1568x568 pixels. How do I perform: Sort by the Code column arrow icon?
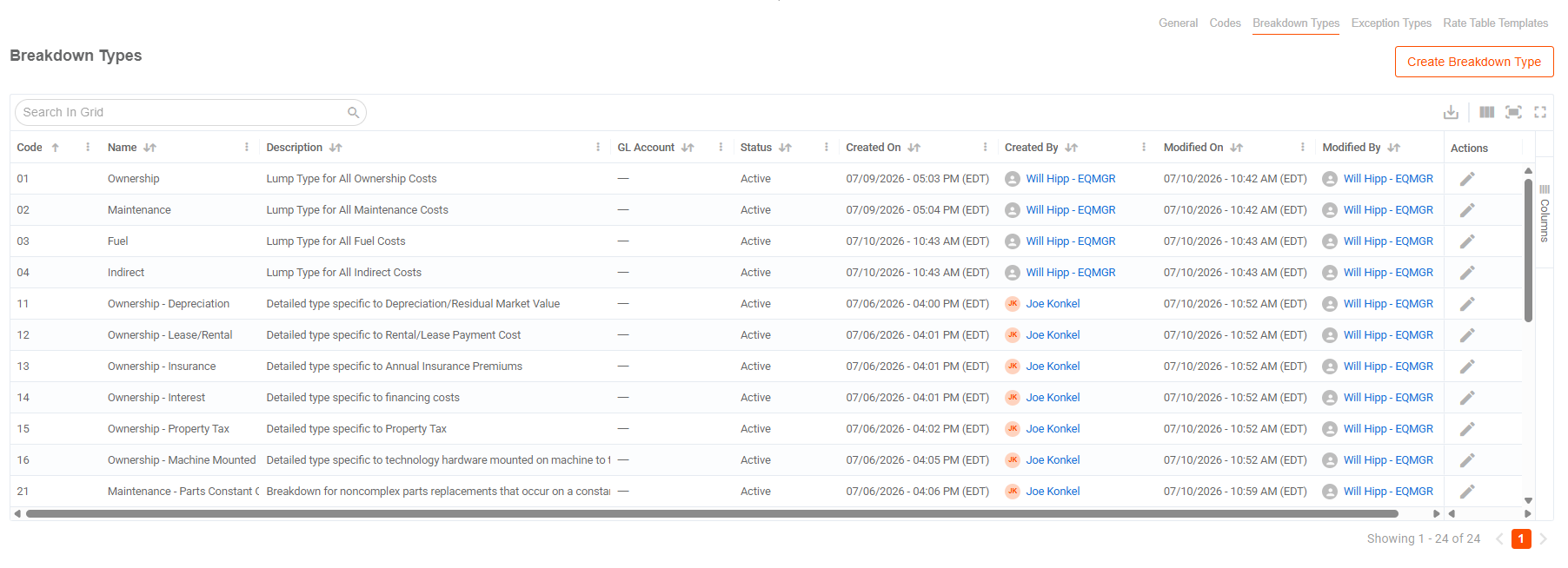[56, 148]
